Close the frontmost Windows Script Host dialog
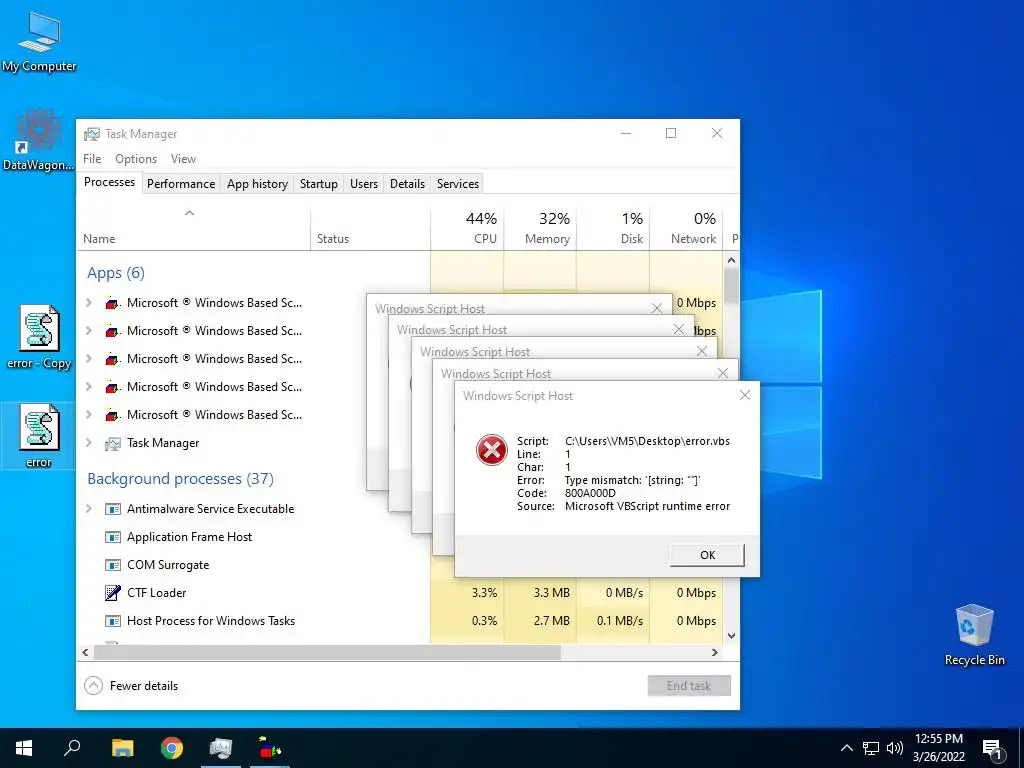 (744, 395)
